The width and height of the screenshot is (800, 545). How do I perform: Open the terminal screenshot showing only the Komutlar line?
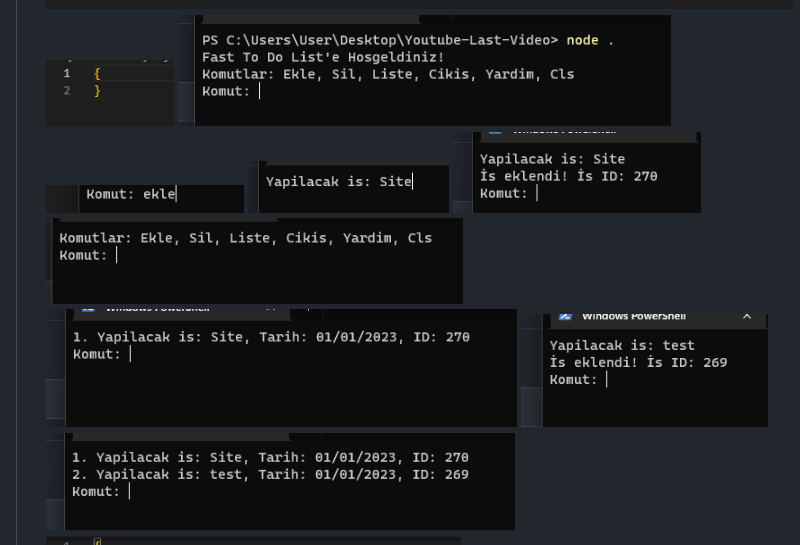coord(258,261)
